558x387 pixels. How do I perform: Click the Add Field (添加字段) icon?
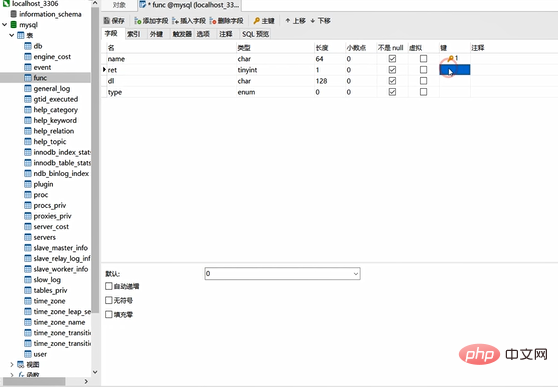[138, 21]
